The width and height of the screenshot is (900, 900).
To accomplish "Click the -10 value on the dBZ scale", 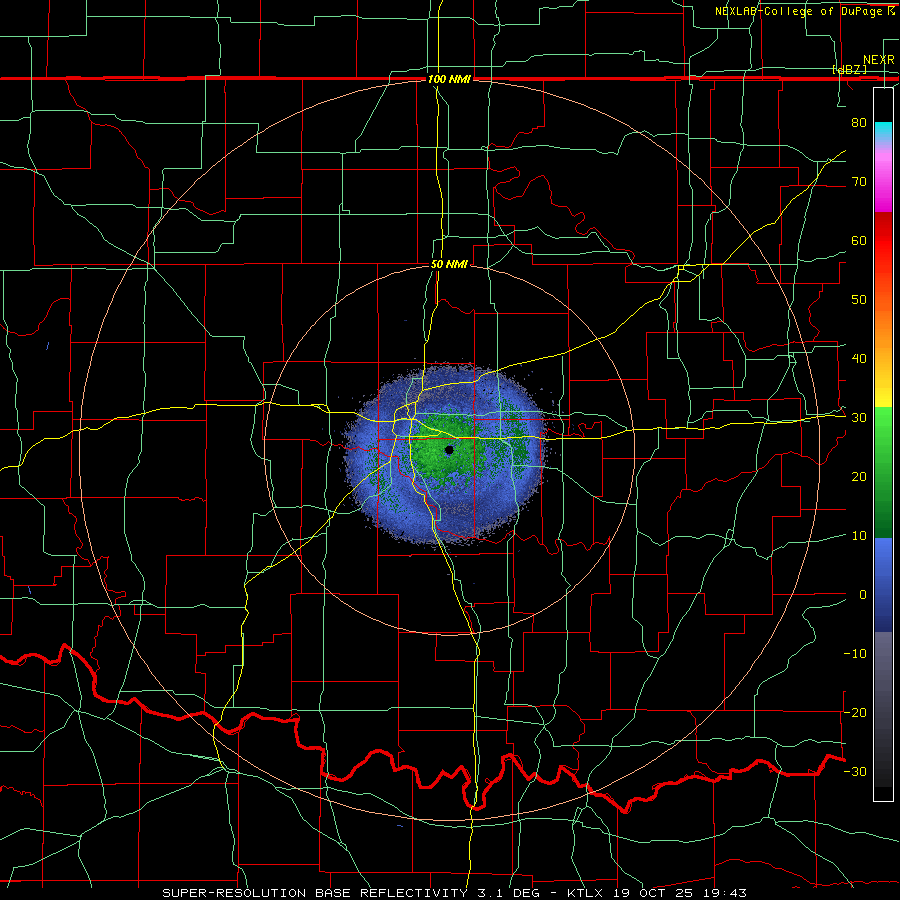I will click(855, 654).
